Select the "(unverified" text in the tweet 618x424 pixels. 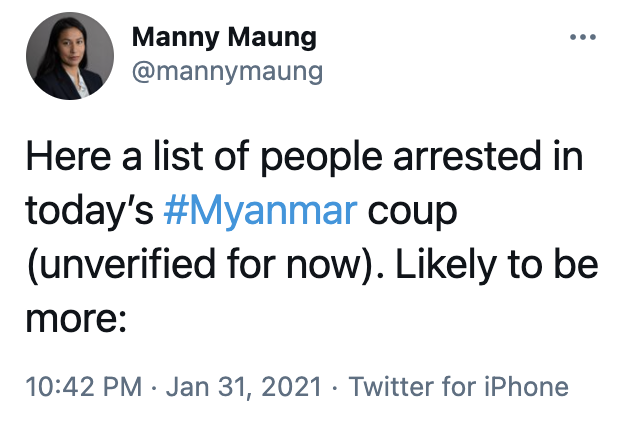click(x=121, y=266)
